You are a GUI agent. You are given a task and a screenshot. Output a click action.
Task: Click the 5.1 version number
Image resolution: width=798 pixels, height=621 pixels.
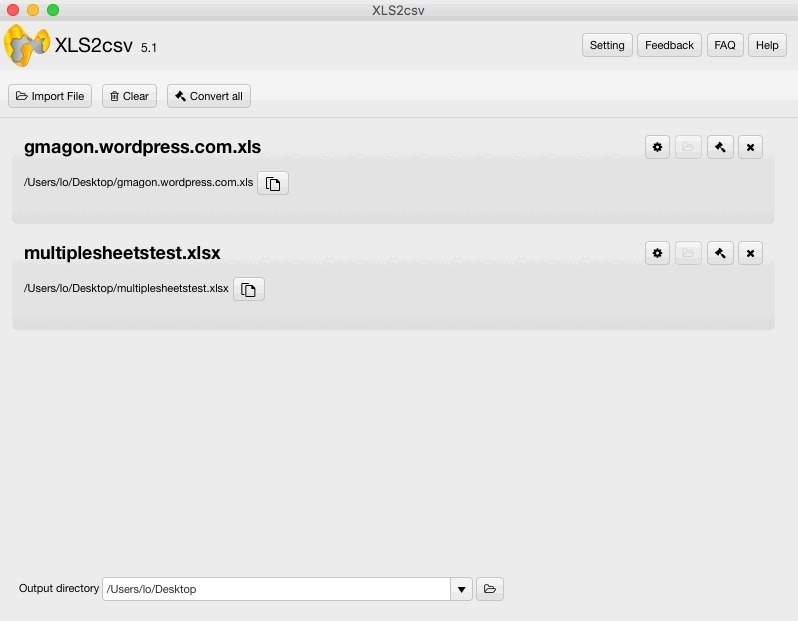pos(149,48)
